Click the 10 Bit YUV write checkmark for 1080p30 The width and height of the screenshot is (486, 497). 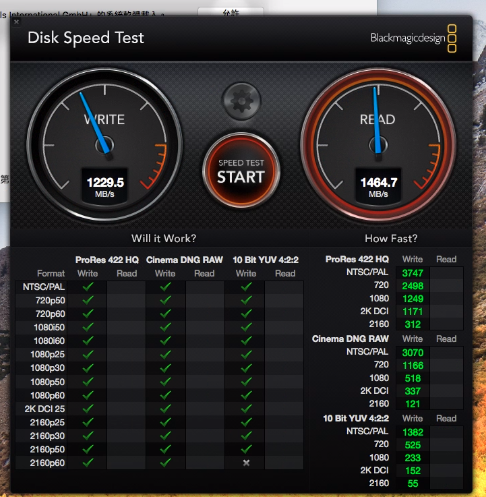pos(246,368)
